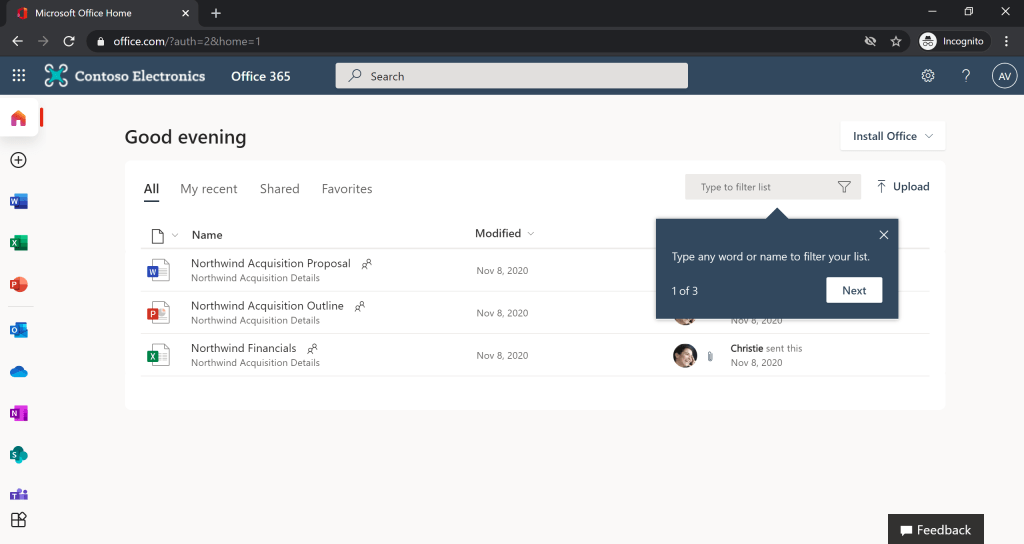Click the Create new plus icon
1024x544 pixels.
18,160
